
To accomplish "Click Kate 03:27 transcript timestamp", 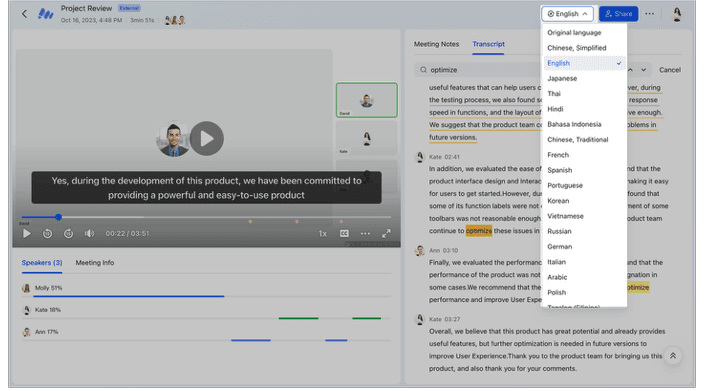I will click(x=452, y=319).
